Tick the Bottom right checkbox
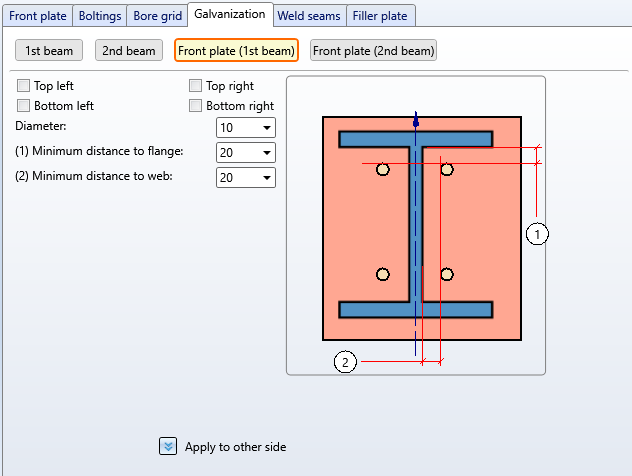This screenshot has height=476, width=632. pos(196,105)
